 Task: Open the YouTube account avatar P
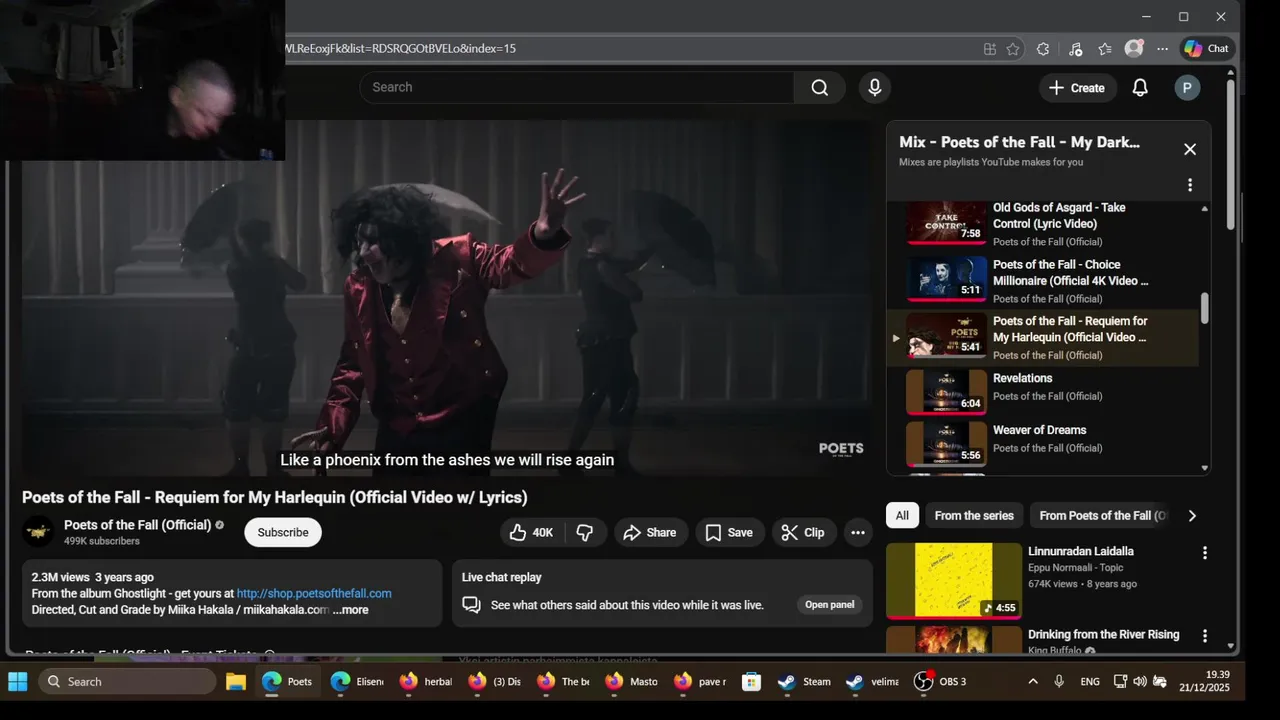(1187, 88)
